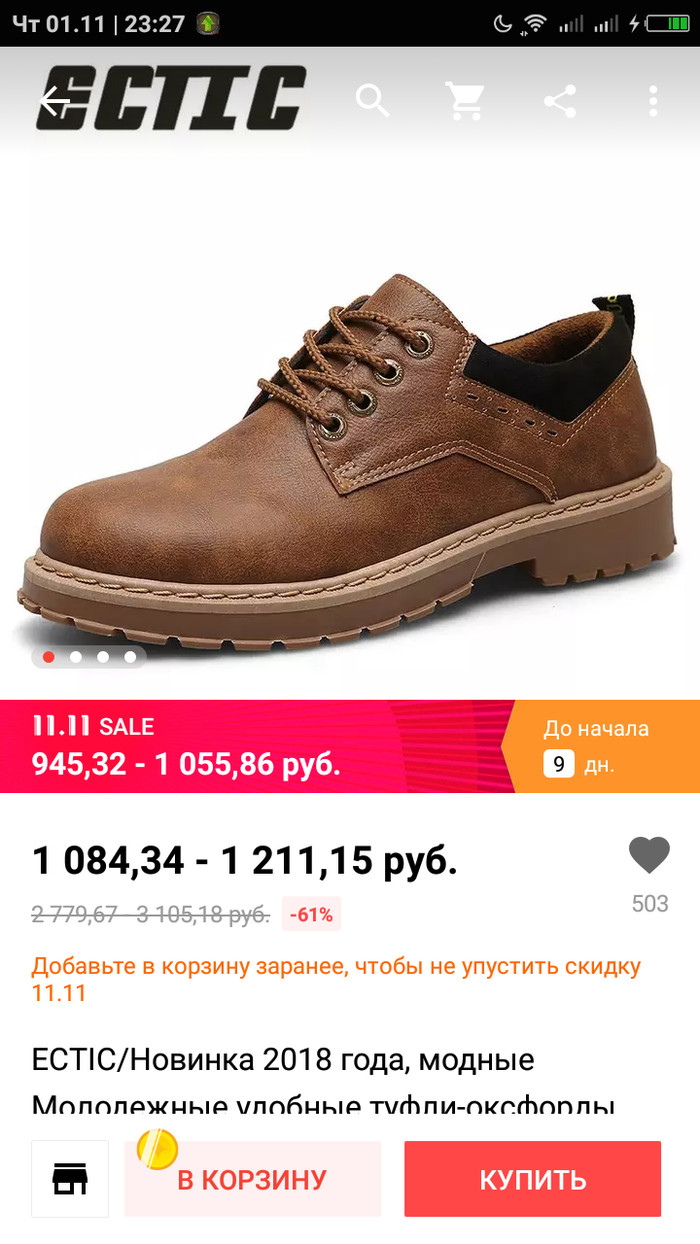
Task: Tap the В КОРЗИНУ button
Action: 252,1179
